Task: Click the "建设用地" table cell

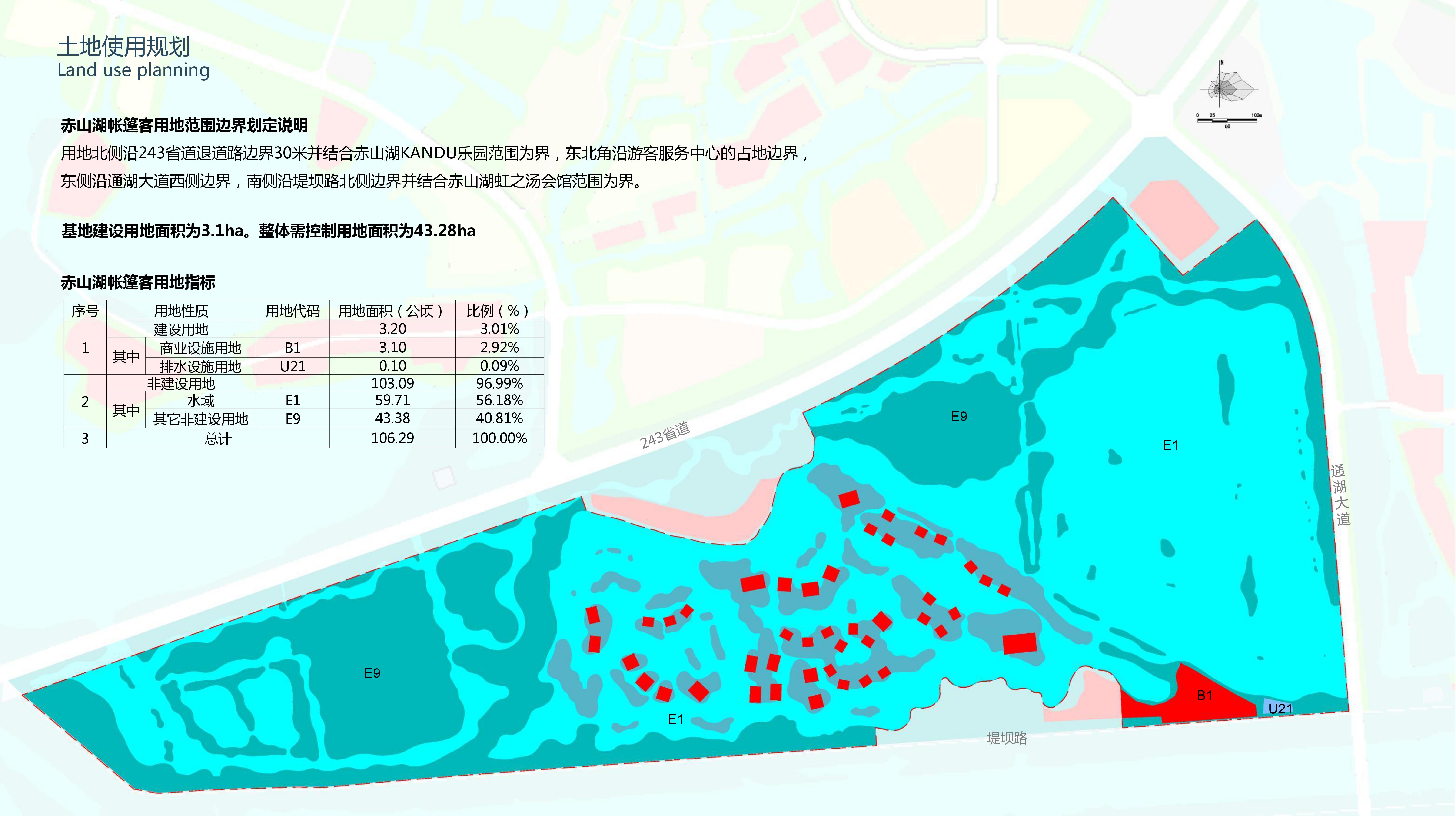Action: click(x=181, y=329)
